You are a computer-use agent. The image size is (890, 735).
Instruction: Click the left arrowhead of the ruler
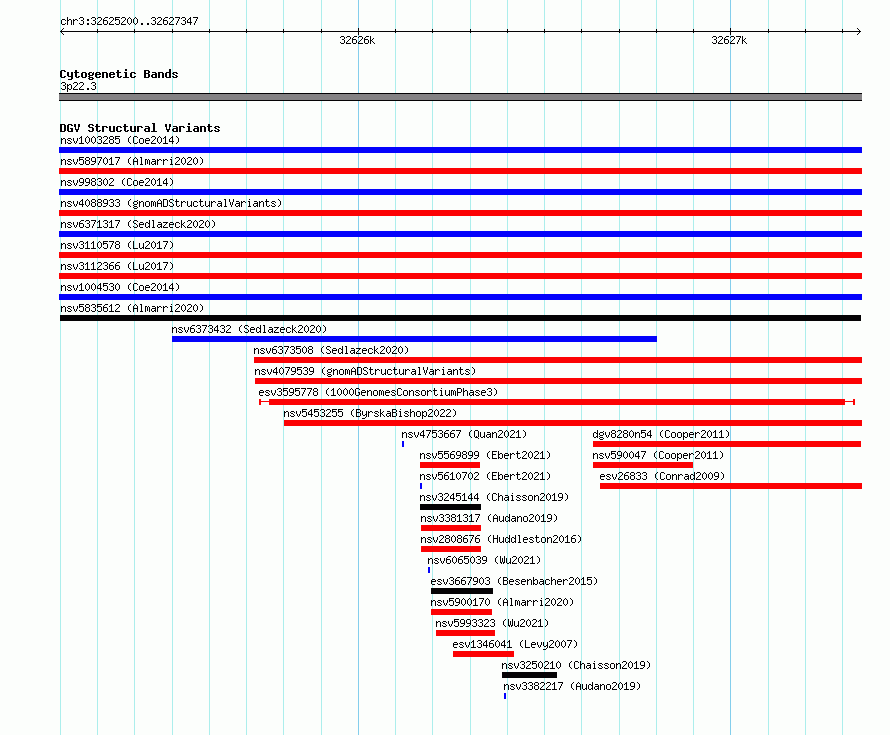click(62, 32)
